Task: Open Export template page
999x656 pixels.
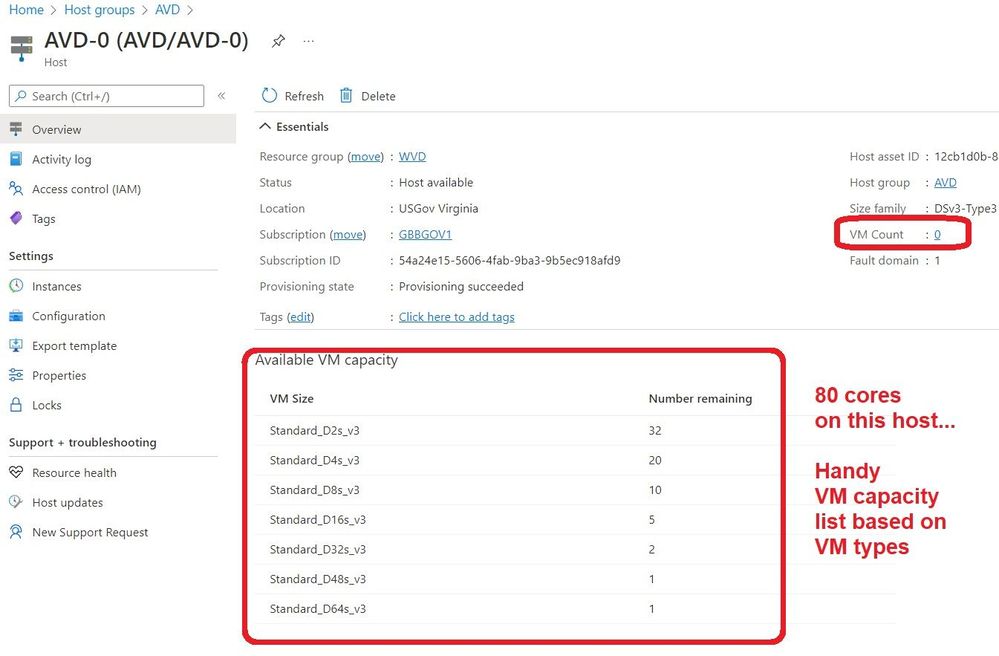Action: point(75,346)
